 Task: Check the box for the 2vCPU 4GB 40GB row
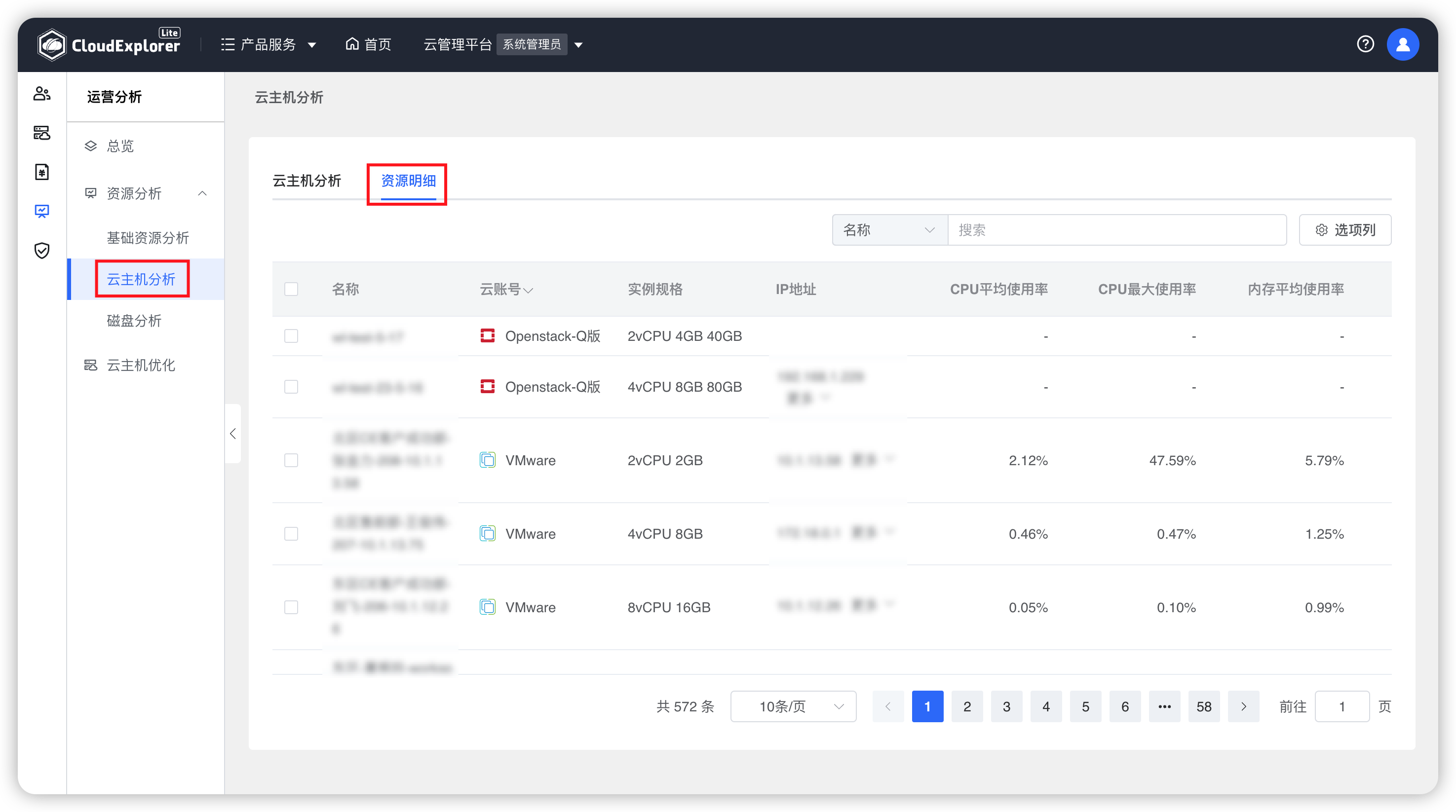coord(291,335)
